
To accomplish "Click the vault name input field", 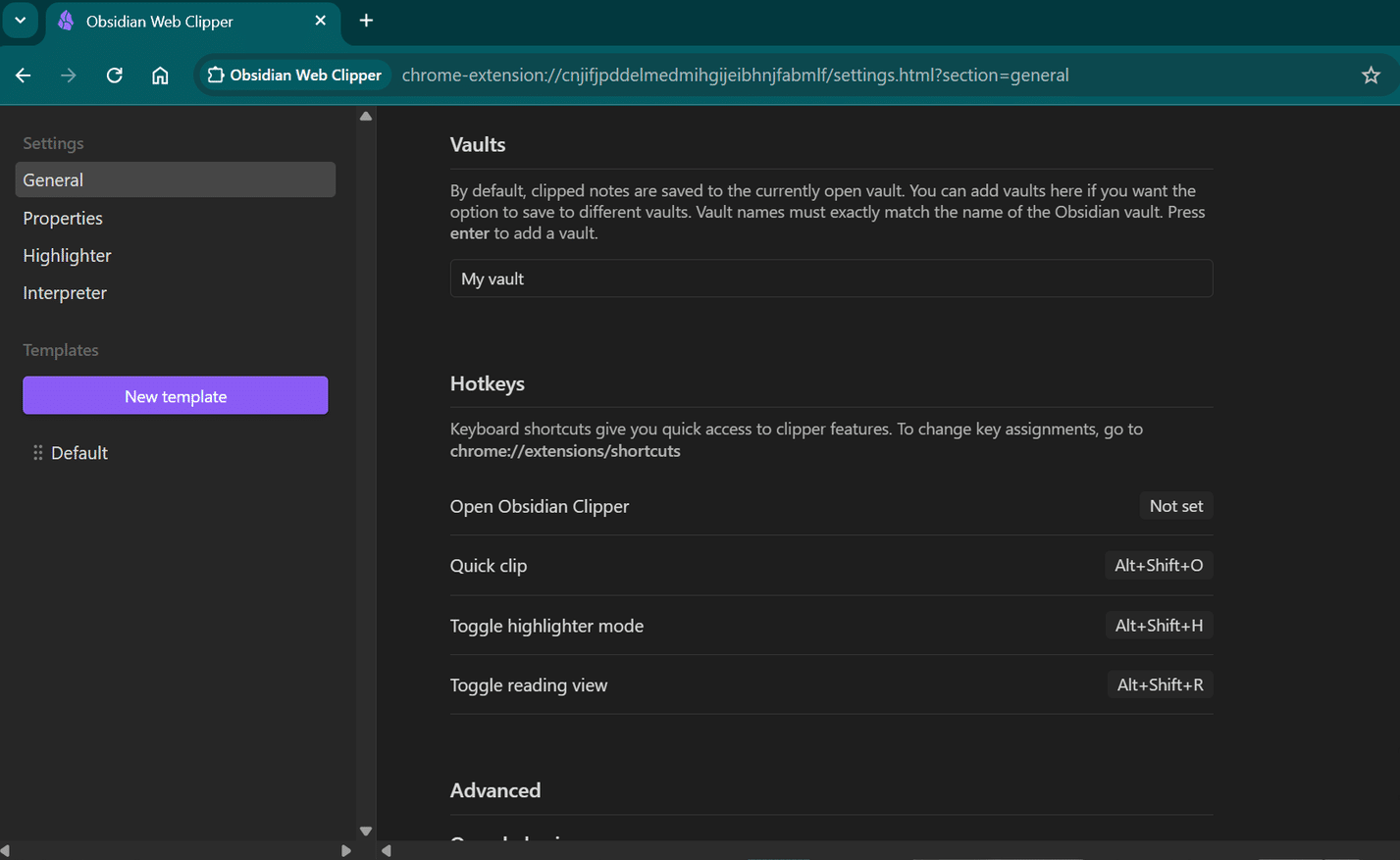I will pyautogui.click(x=831, y=278).
